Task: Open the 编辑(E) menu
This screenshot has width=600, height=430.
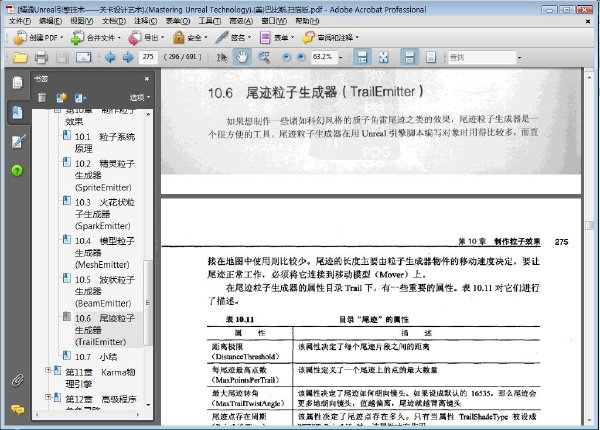Action: [50, 21]
